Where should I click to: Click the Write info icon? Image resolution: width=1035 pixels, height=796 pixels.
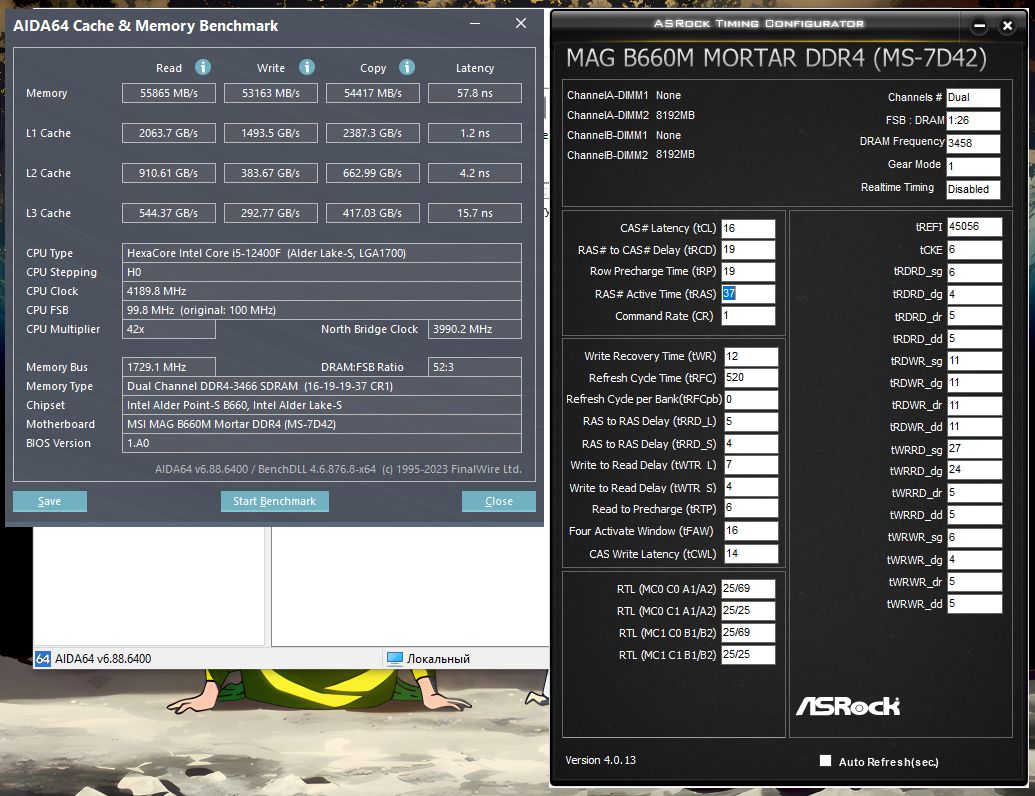(x=307, y=67)
